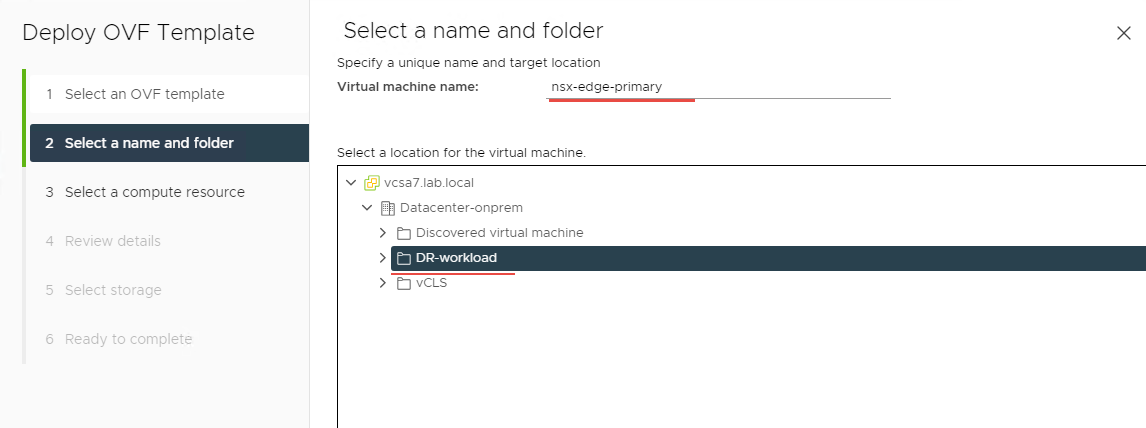This screenshot has height=428, width=1146.
Task: Click step 5 Select storage
Action: click(x=113, y=290)
